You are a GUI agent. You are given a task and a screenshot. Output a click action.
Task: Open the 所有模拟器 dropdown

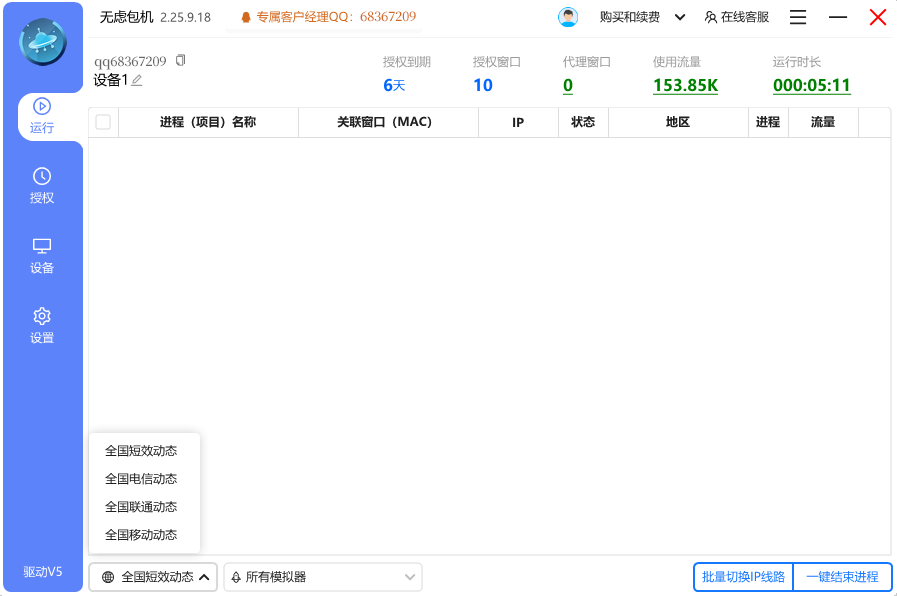tap(322, 577)
